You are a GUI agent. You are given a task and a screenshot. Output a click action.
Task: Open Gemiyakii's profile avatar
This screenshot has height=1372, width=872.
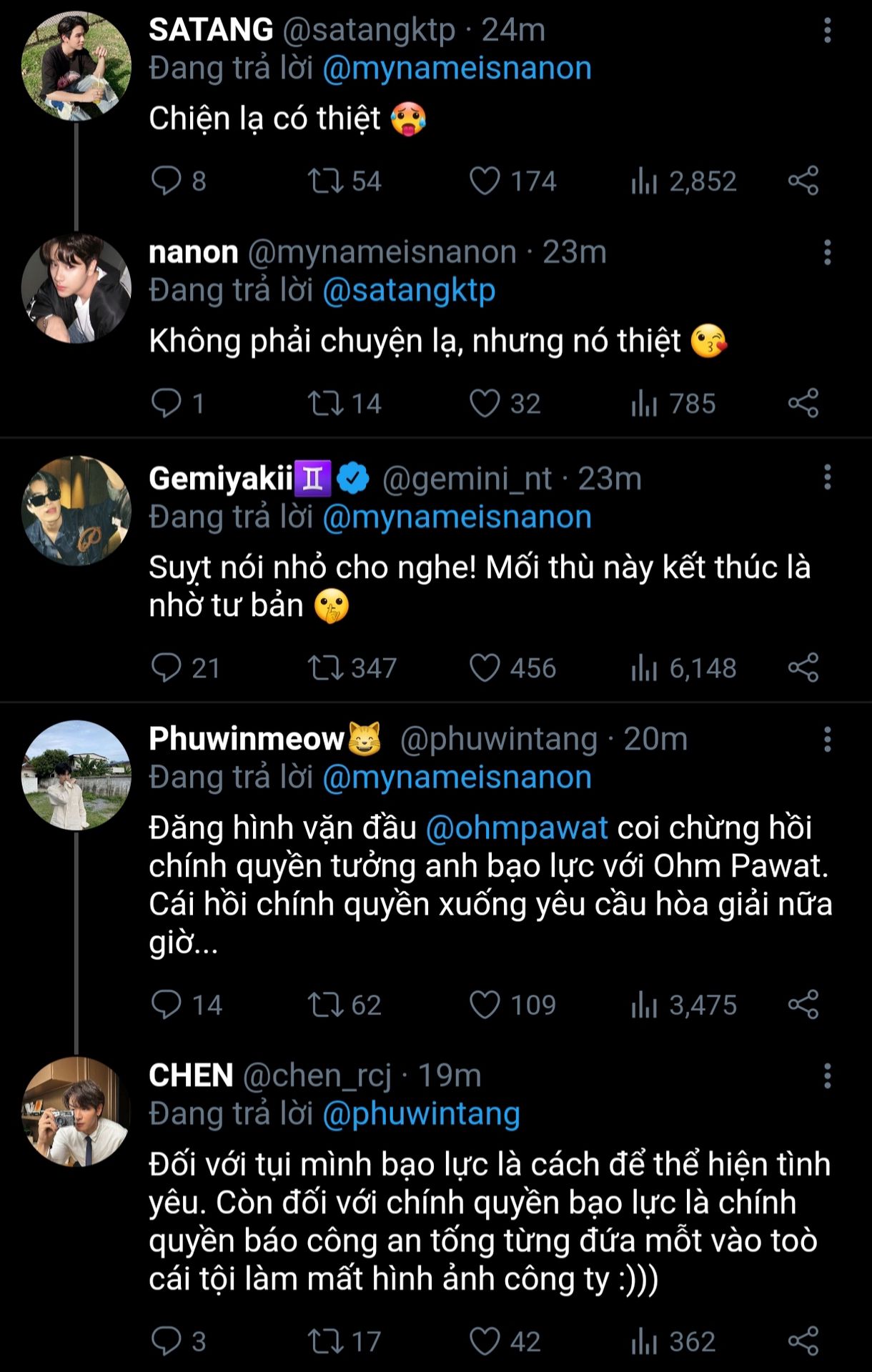(76, 511)
